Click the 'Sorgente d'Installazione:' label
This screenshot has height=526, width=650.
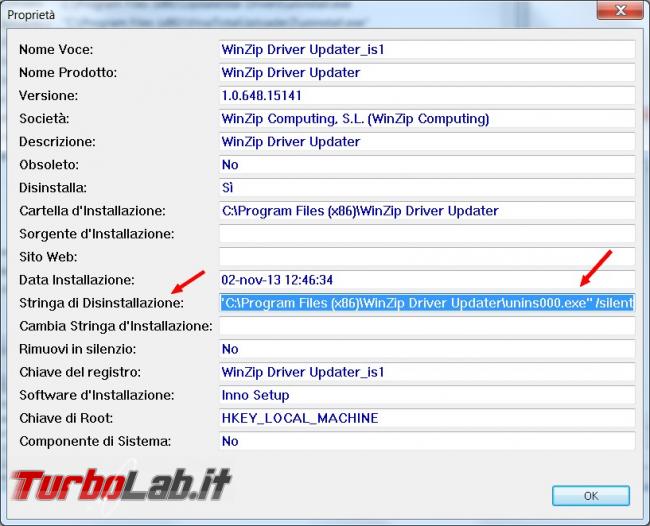[x=97, y=234]
